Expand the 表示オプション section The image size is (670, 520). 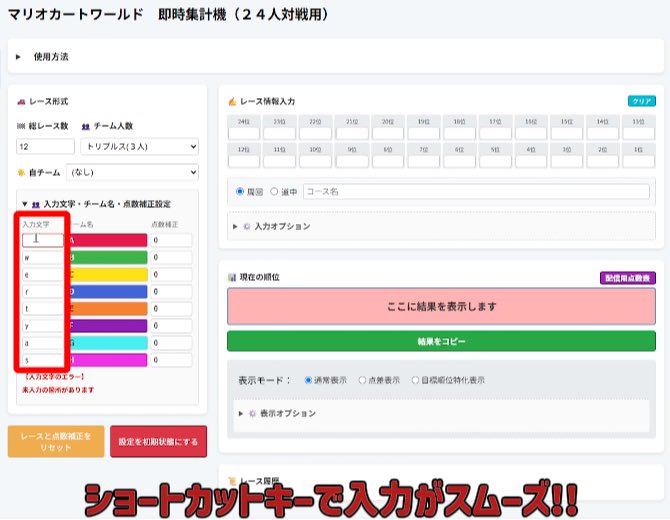pyautogui.click(x=241, y=414)
